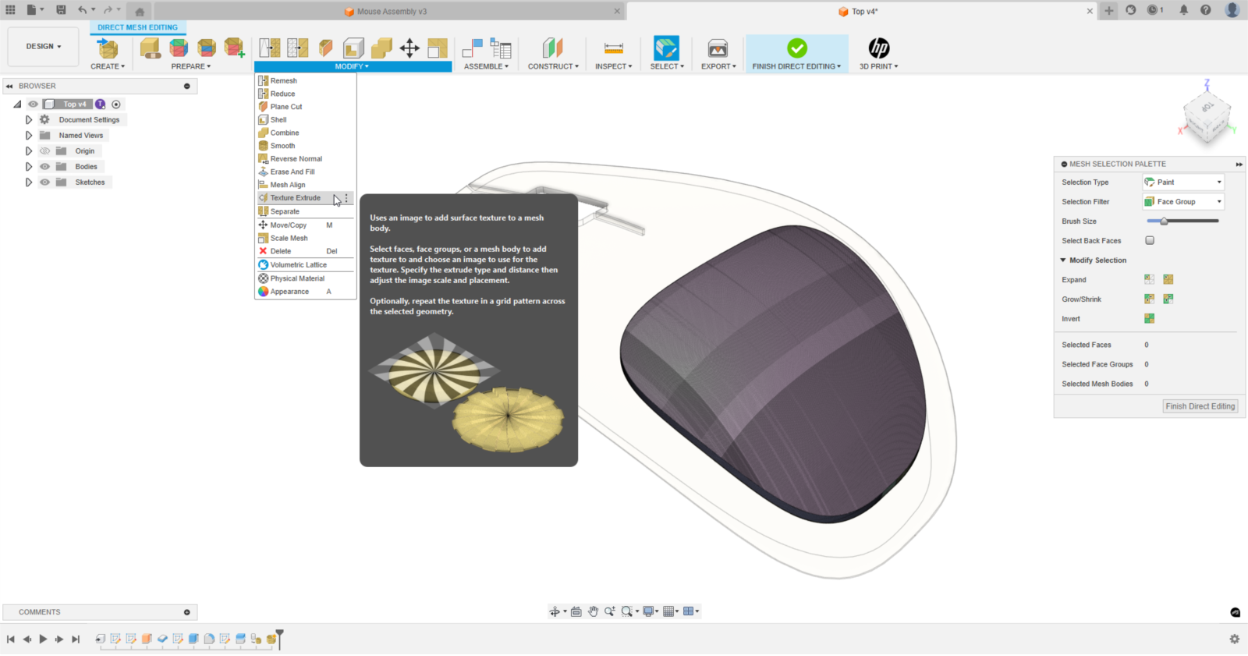Click the Look At icon in navigation bar
The height and width of the screenshot is (656, 1248).
(576, 611)
